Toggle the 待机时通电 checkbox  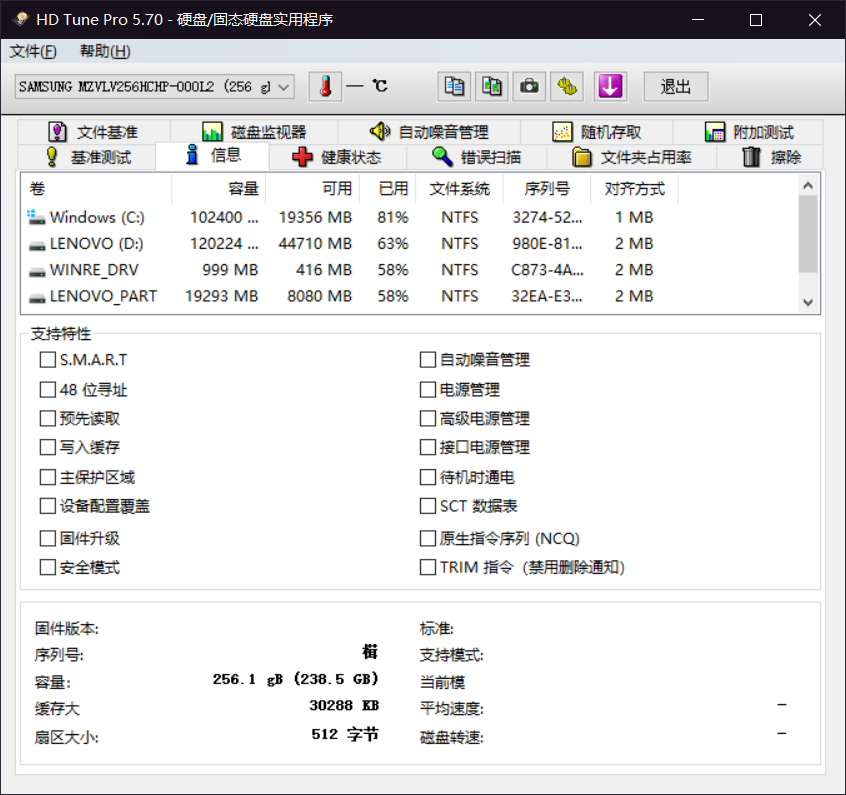point(427,477)
